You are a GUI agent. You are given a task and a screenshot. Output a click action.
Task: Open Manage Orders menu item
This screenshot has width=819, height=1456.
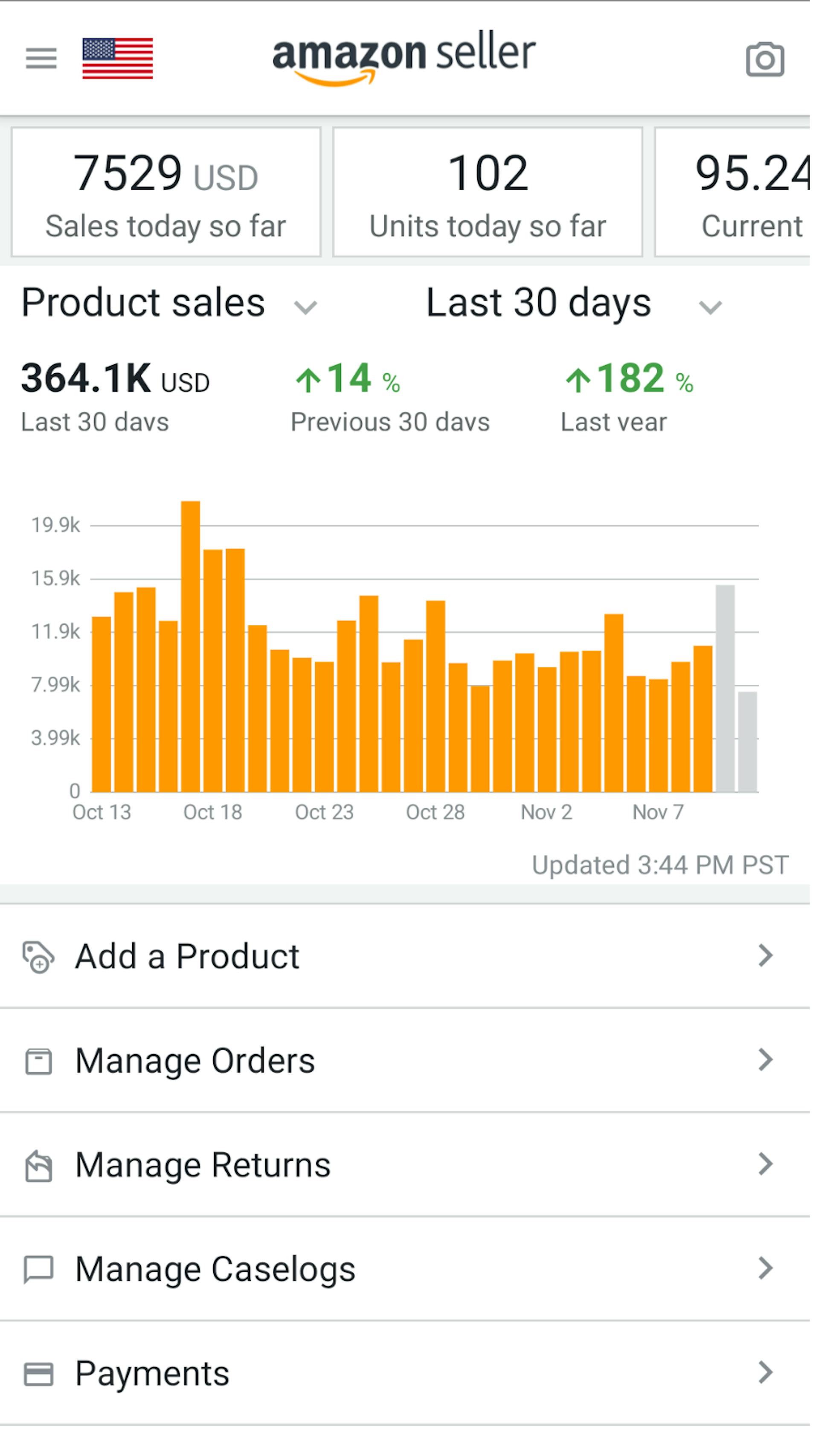[195, 1061]
